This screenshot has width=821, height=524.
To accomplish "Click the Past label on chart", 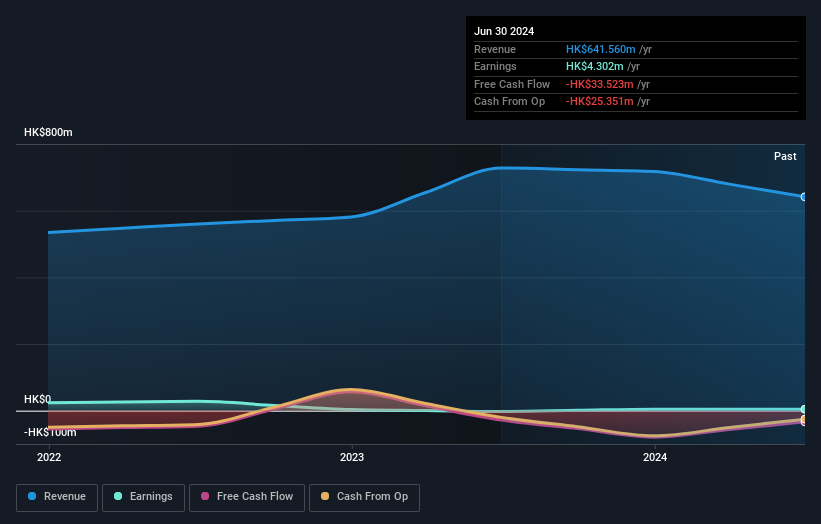I will pos(785,156).
